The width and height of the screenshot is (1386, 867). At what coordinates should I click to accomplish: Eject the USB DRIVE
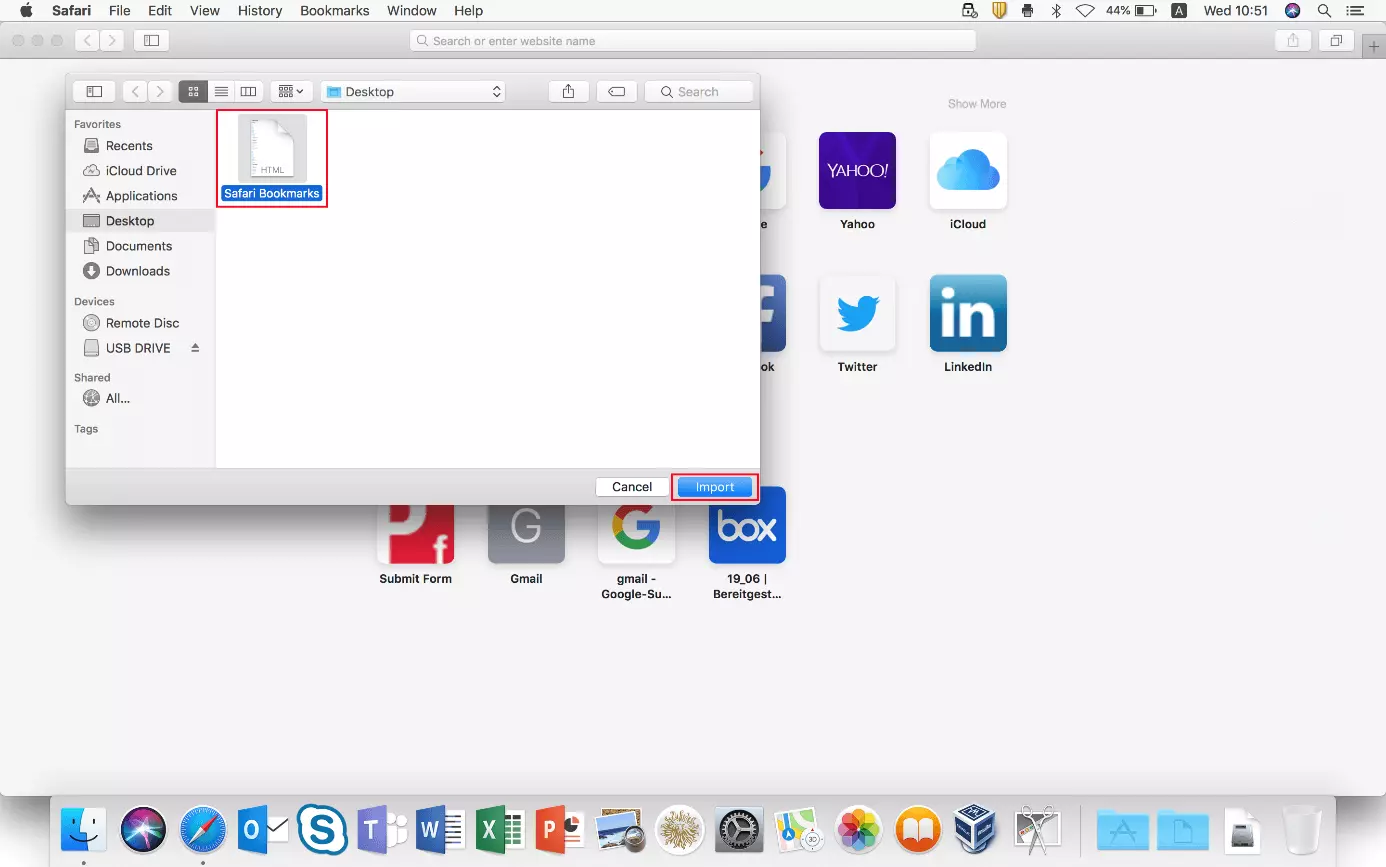[195, 348]
